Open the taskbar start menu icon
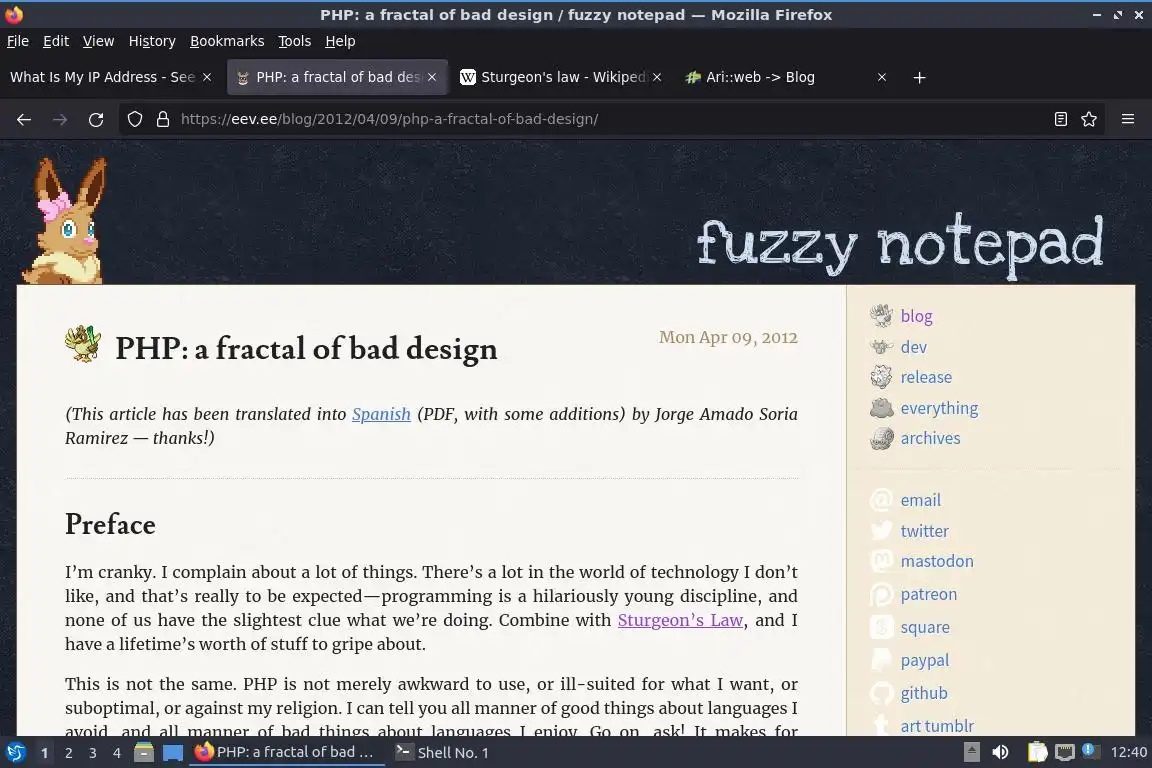 (15, 753)
